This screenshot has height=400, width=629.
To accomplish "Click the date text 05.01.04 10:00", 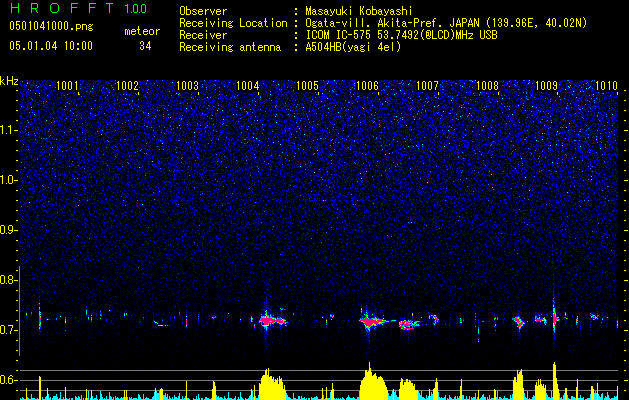I will pyautogui.click(x=51, y=46).
